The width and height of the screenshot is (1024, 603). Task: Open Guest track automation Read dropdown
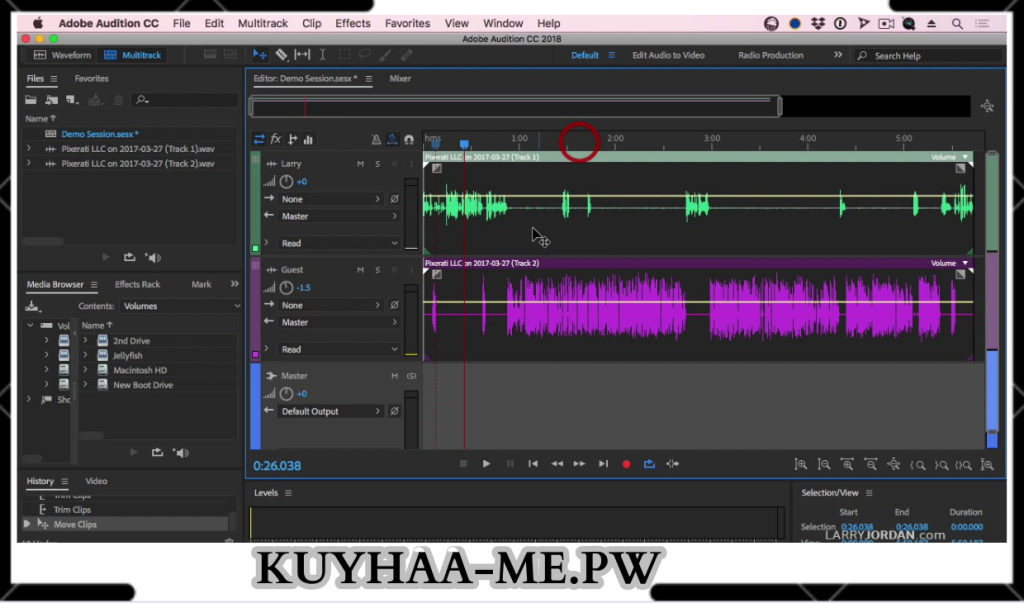[338, 350]
